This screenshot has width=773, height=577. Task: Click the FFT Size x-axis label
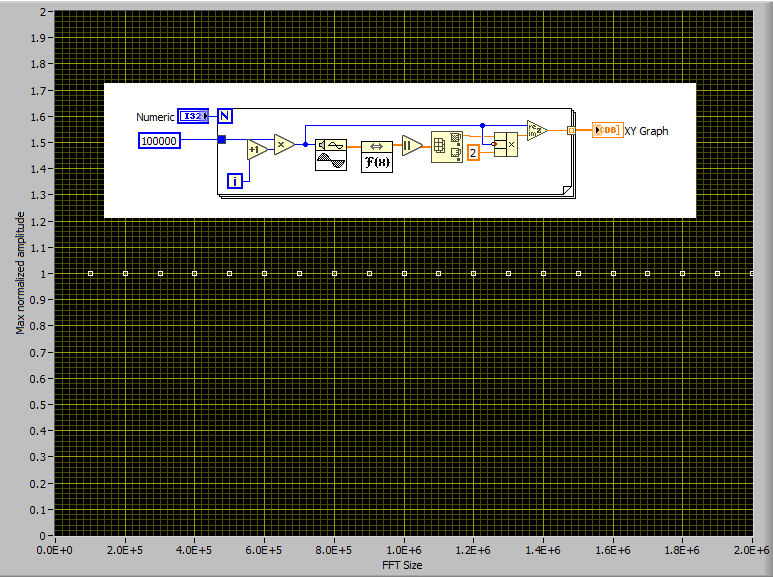point(402,565)
